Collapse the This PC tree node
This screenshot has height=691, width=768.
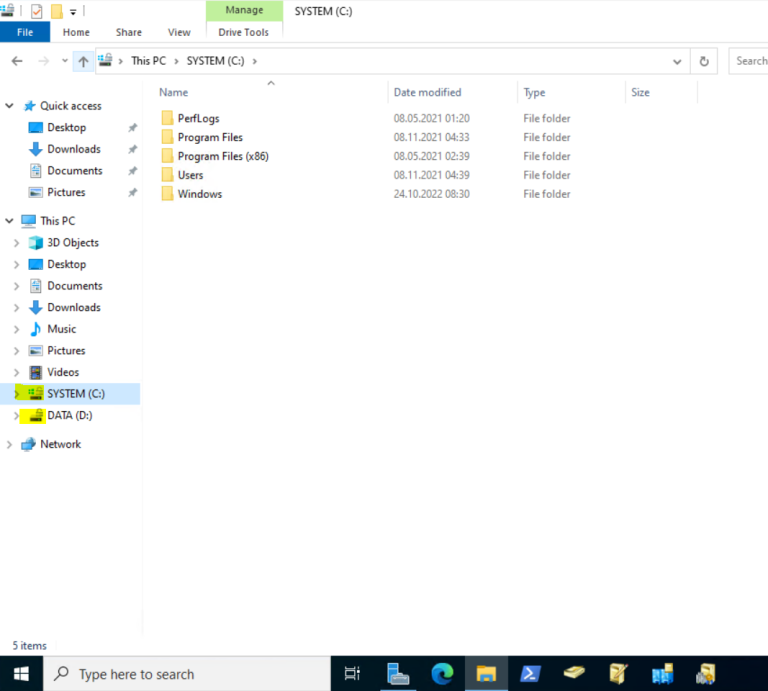pos(9,221)
